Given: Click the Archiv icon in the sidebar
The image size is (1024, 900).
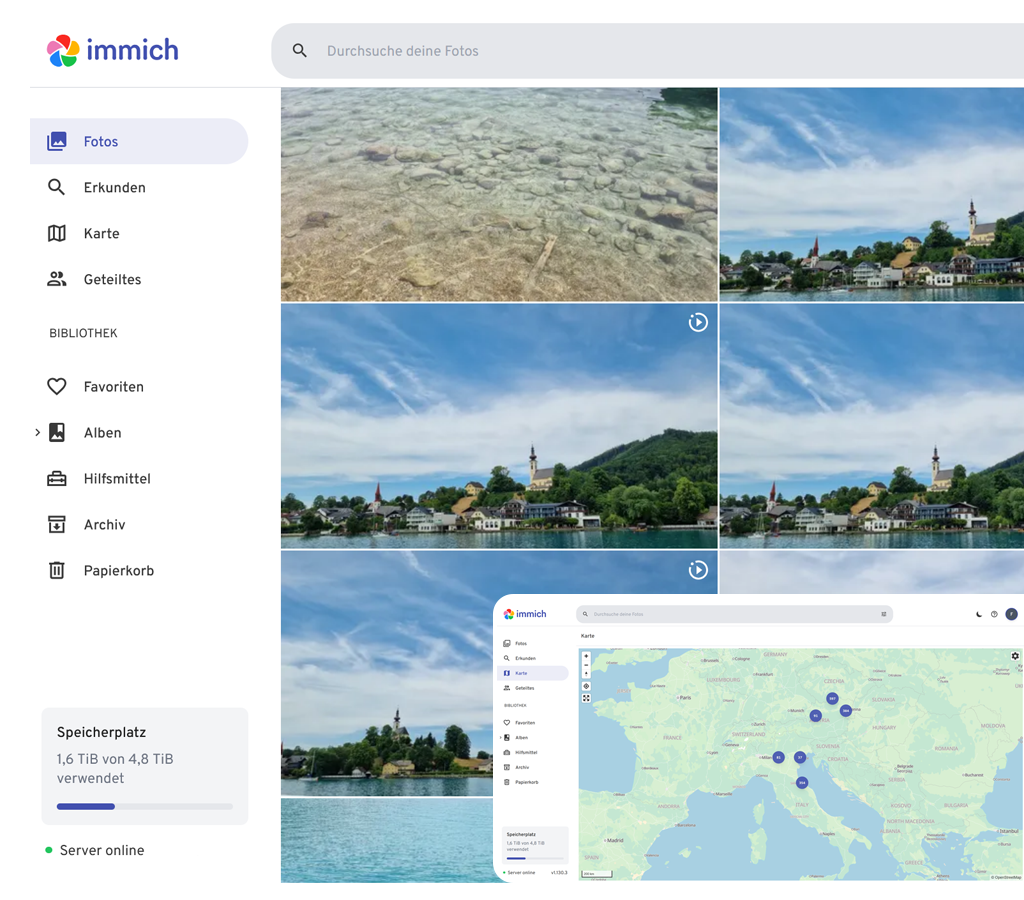Looking at the screenshot, I should pyautogui.click(x=57, y=525).
